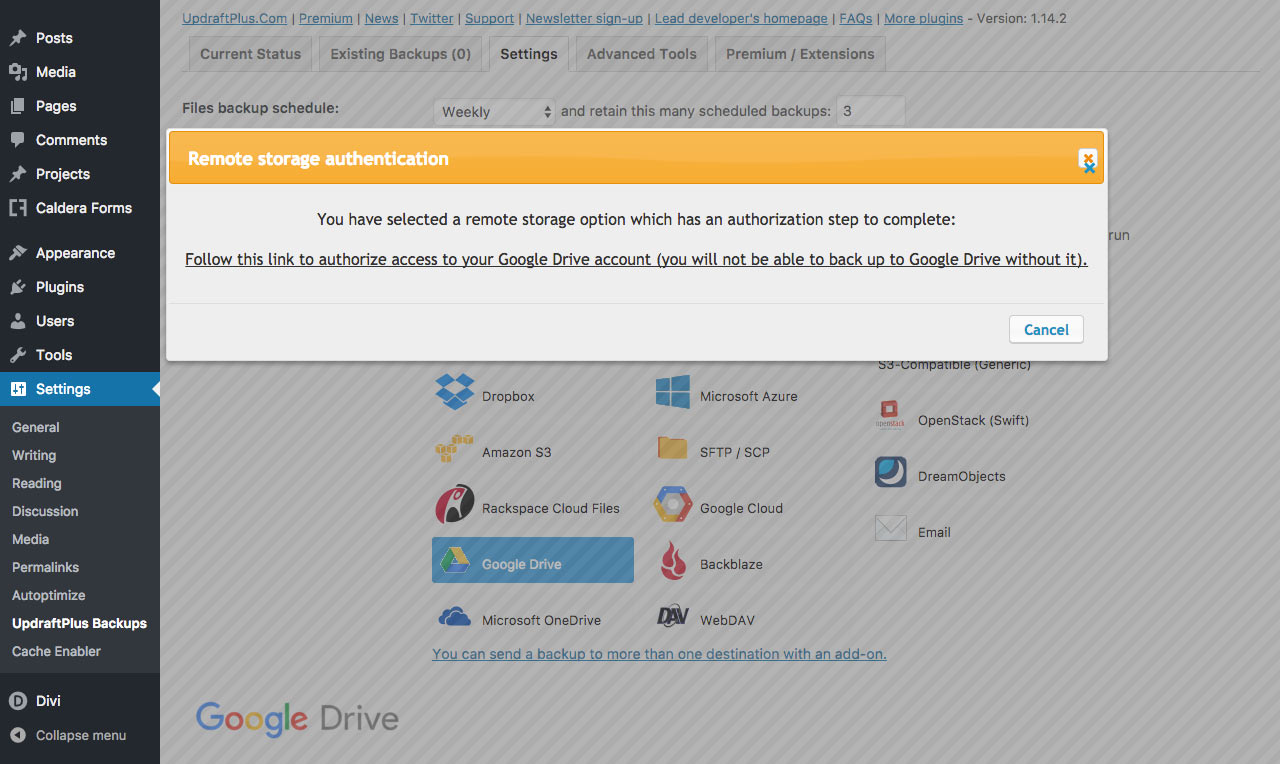The height and width of the screenshot is (764, 1280).
Task: Select the Microsoft OneDrive cloud icon
Action: pyautogui.click(x=455, y=616)
